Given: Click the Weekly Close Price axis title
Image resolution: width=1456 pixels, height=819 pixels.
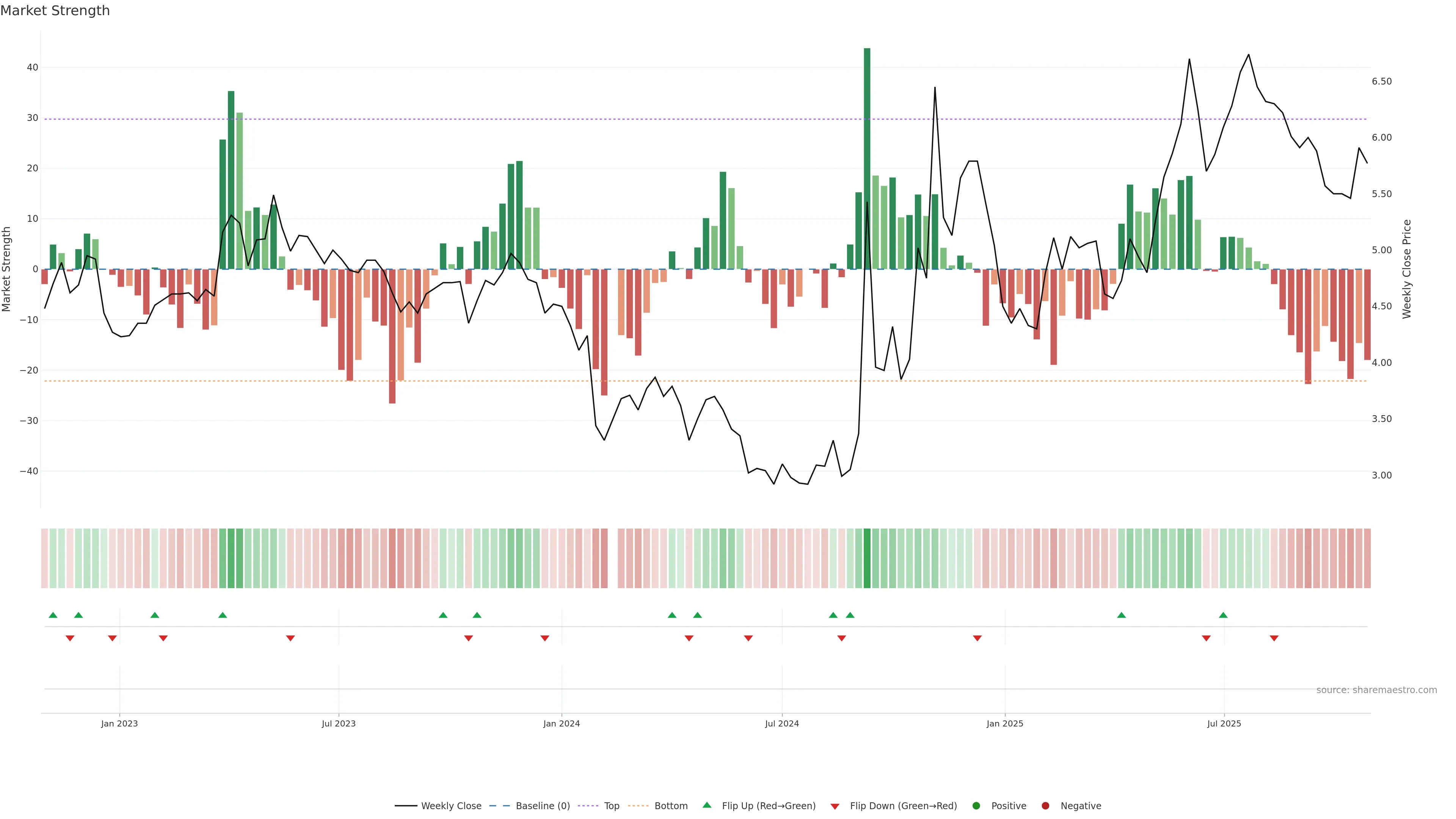Looking at the screenshot, I should [x=1407, y=269].
